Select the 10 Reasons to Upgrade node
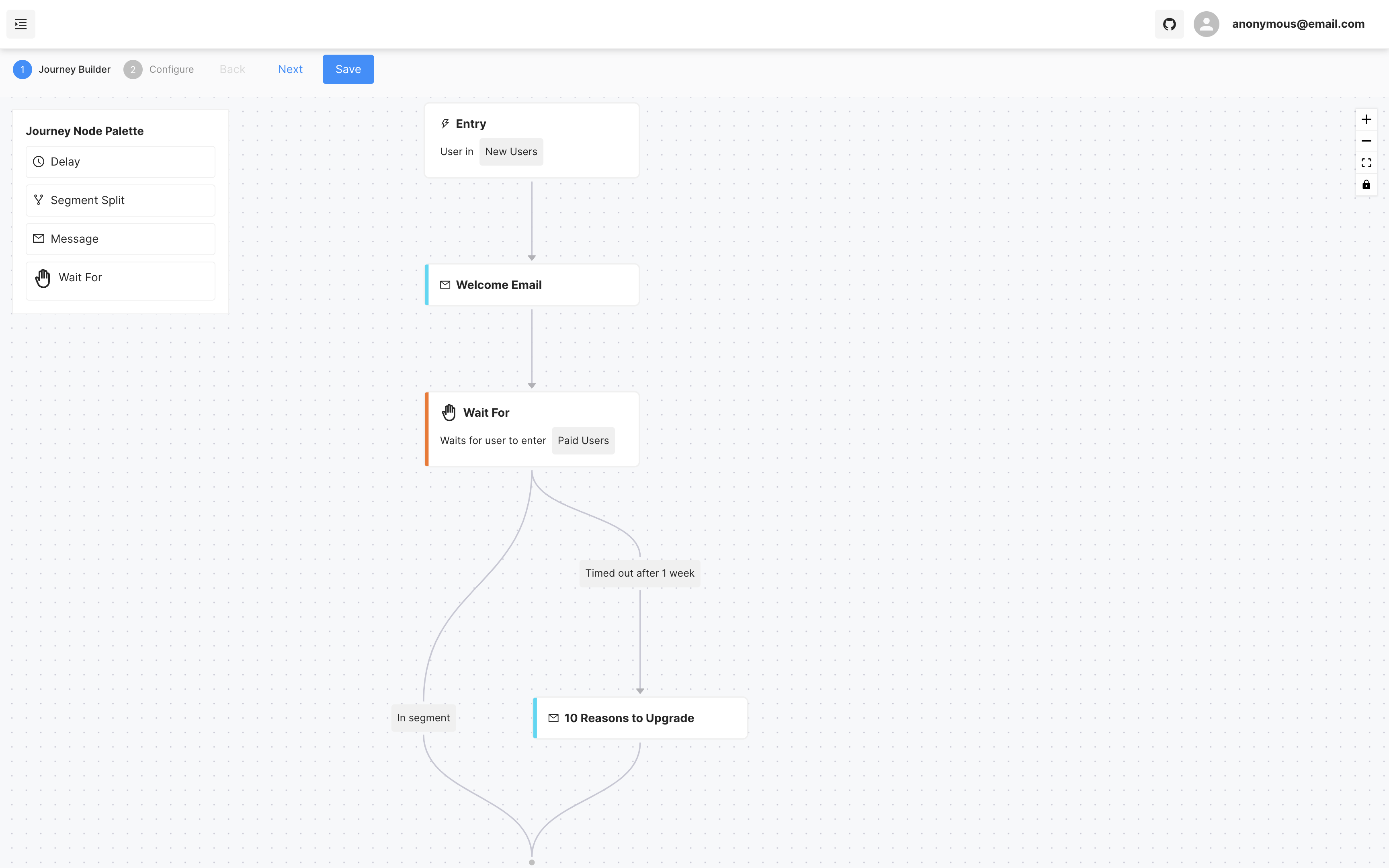This screenshot has height=868, width=1389. tap(640, 718)
